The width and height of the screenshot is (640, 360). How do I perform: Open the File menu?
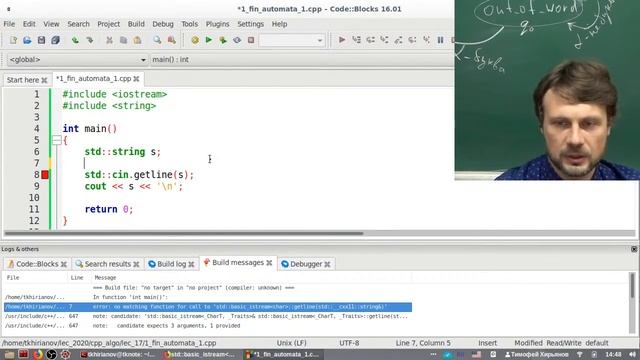pos(9,24)
